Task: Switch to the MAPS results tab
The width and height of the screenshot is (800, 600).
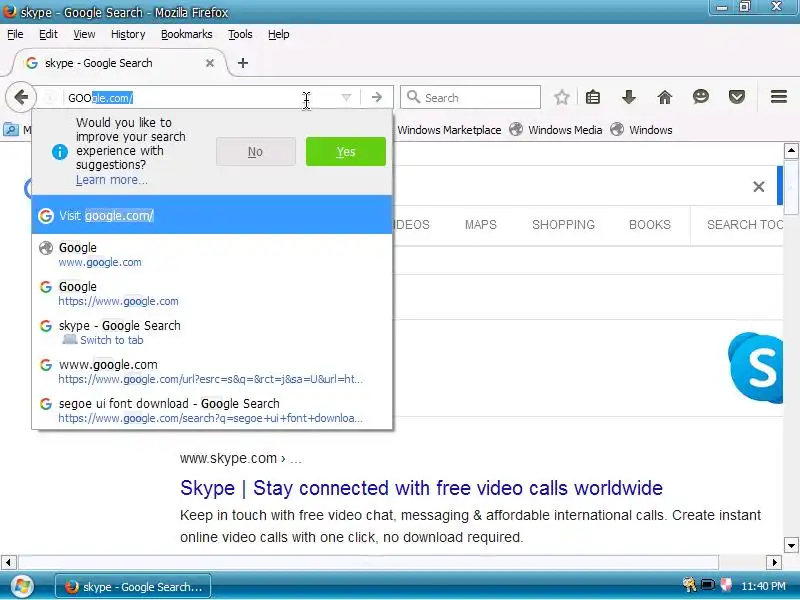Action: (x=481, y=225)
